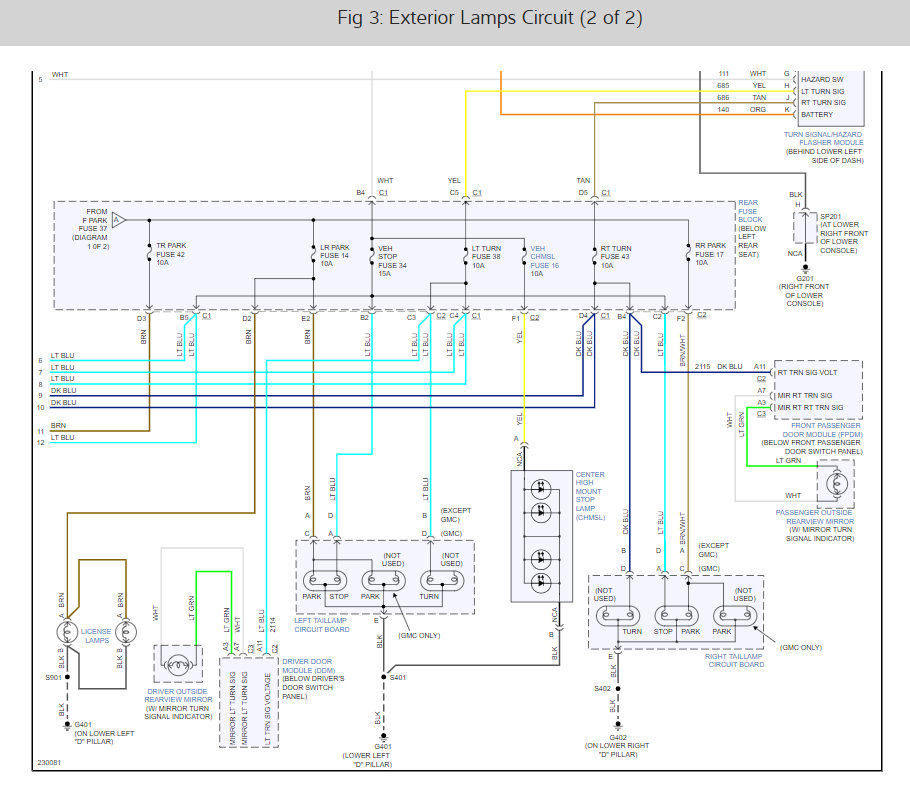Click the '686 TAN' circuit label

(742, 98)
